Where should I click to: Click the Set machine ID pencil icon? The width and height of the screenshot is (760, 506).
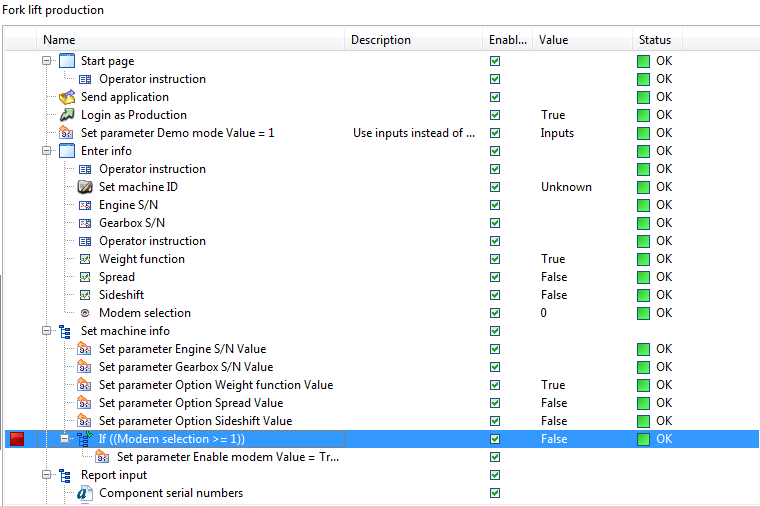(x=85, y=187)
